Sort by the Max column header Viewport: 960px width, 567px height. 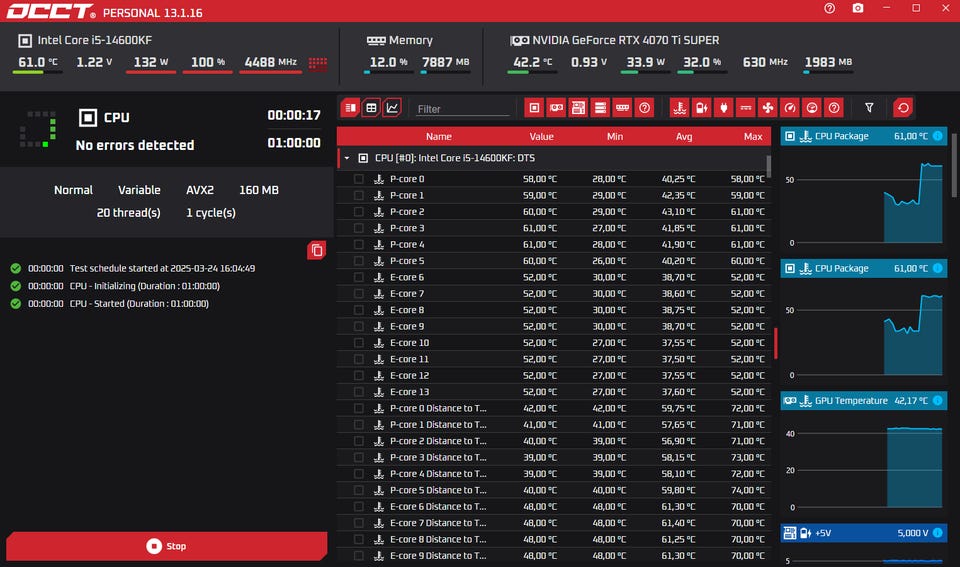click(x=753, y=137)
